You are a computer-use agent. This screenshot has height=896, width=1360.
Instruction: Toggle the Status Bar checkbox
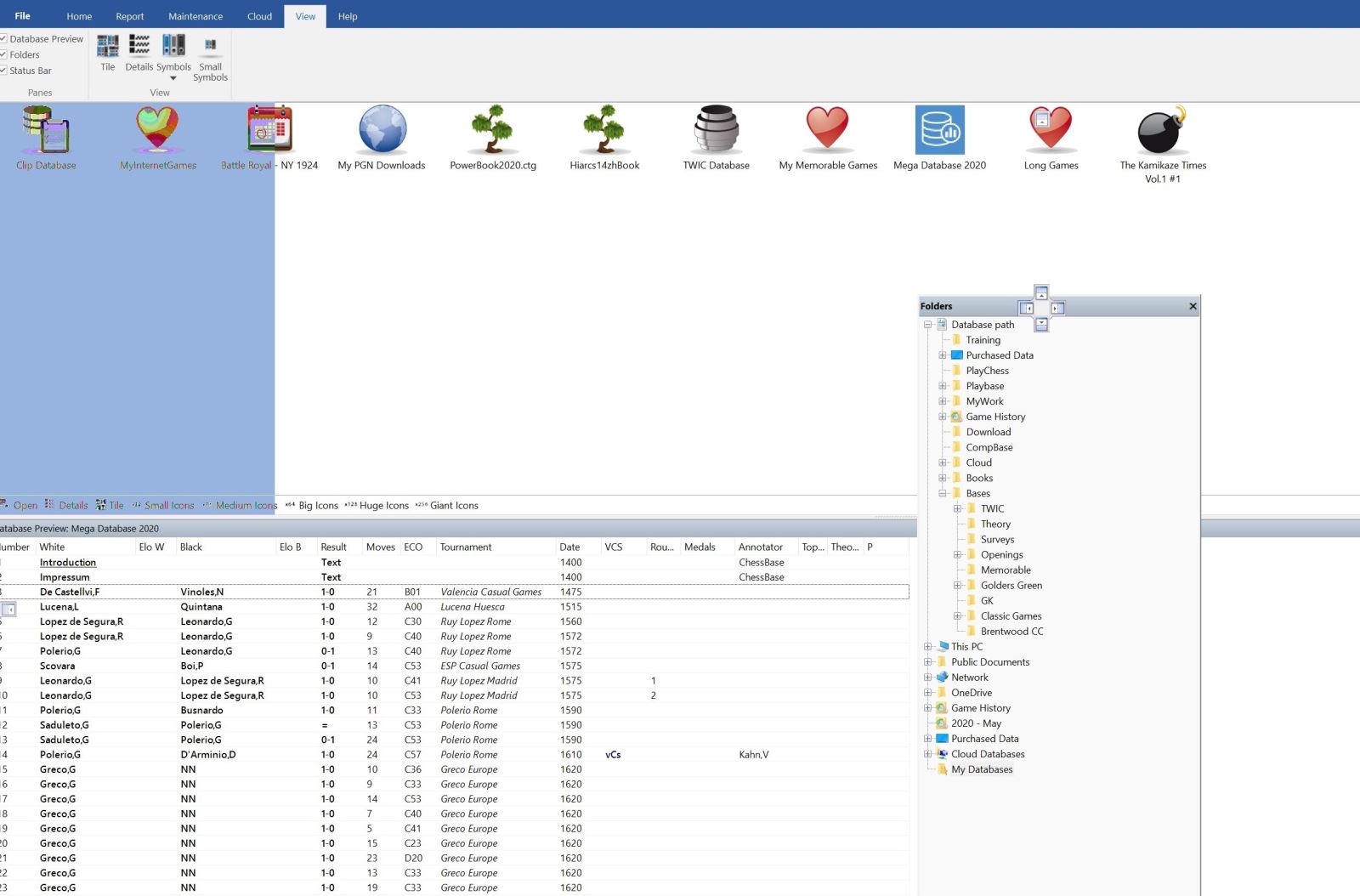point(4,71)
